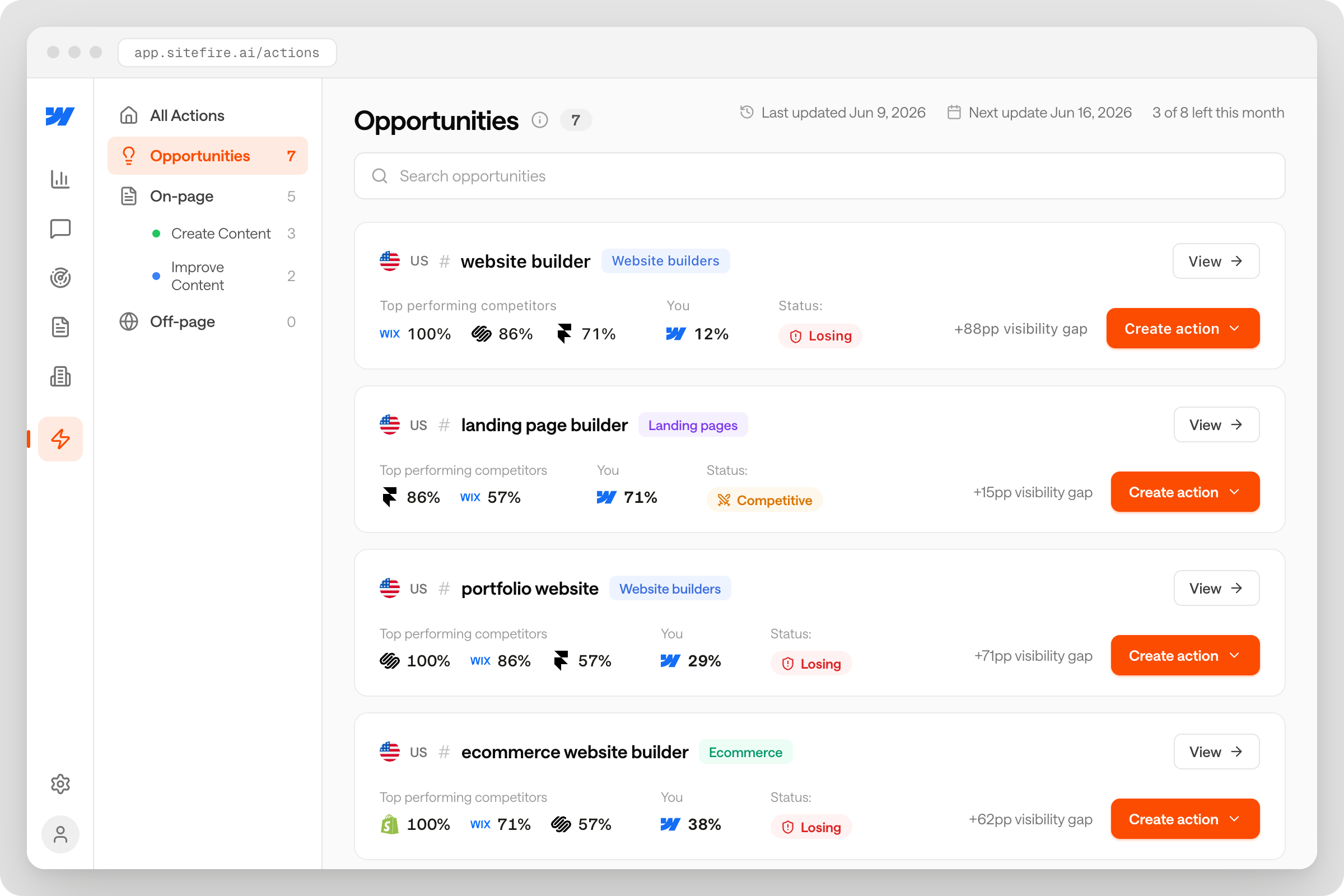
Task: Click the home icon beside All Actions
Action: [x=129, y=115]
